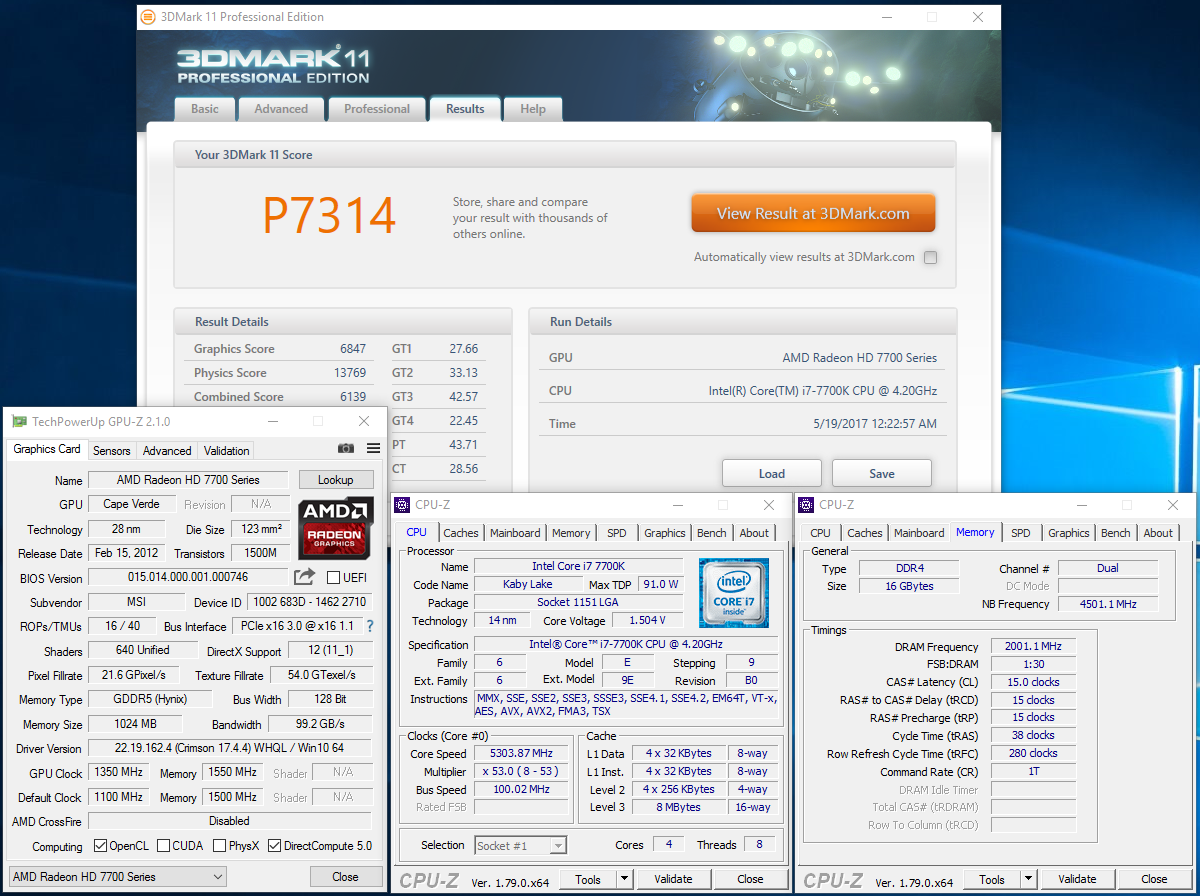The height and width of the screenshot is (896, 1200).
Task: Open the Socket #1 selection dropdown
Action: pos(520,845)
